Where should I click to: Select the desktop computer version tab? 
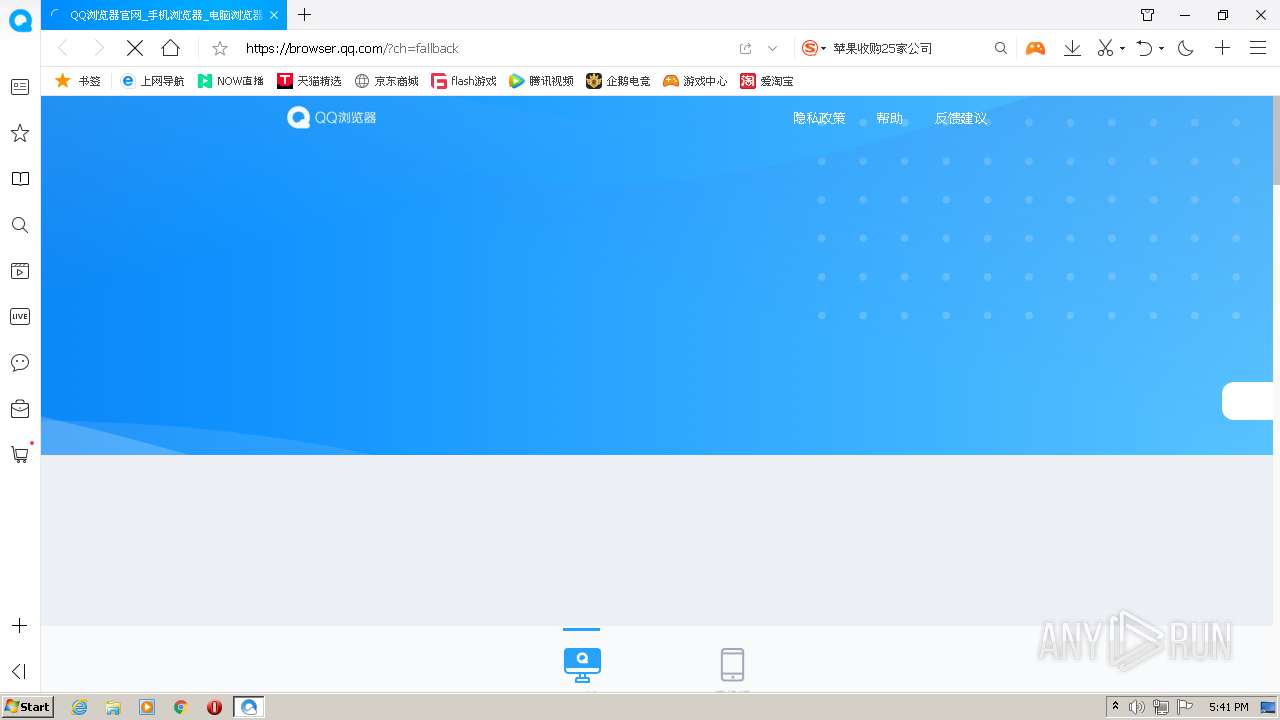click(582, 664)
